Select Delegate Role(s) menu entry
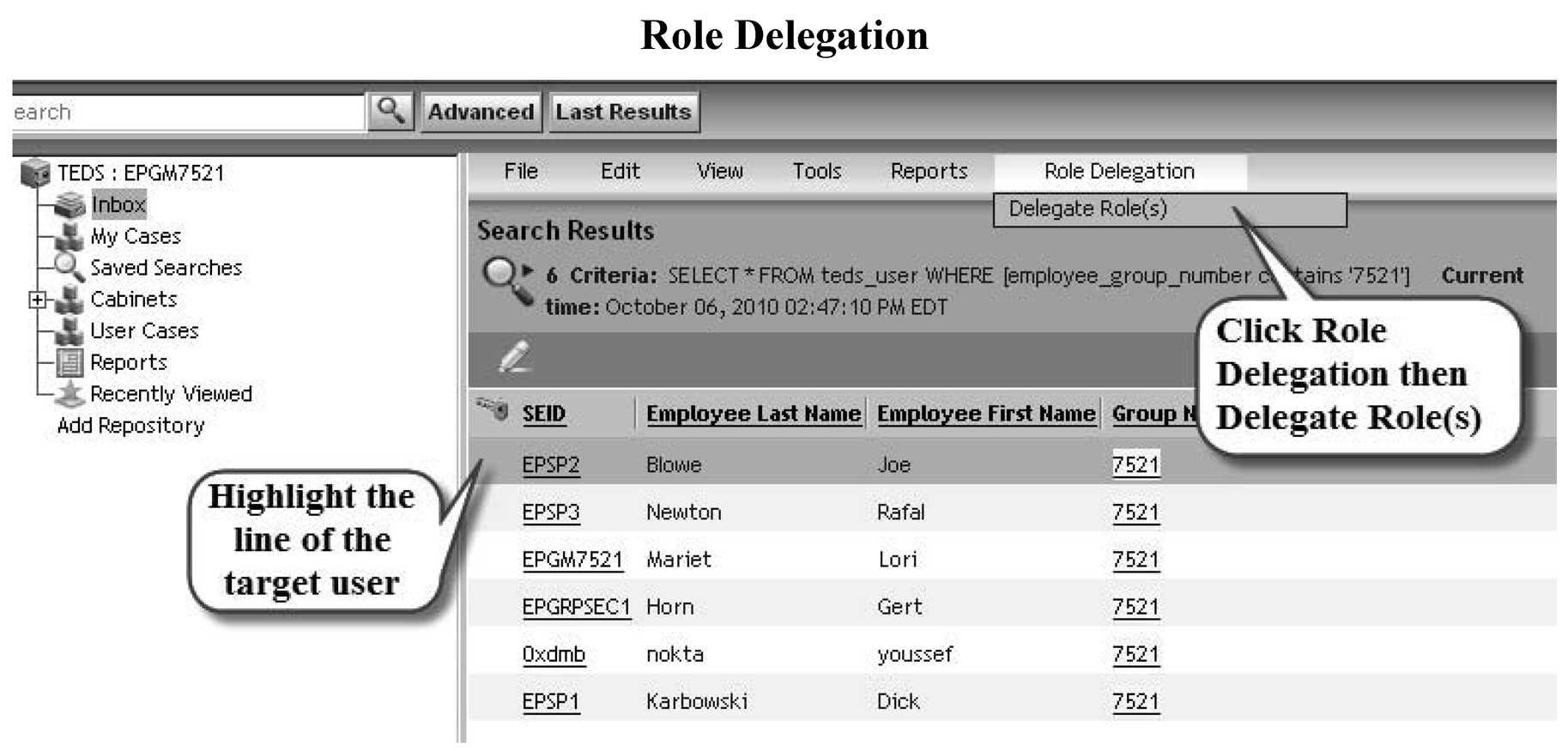1568x751 pixels. coord(1087,209)
